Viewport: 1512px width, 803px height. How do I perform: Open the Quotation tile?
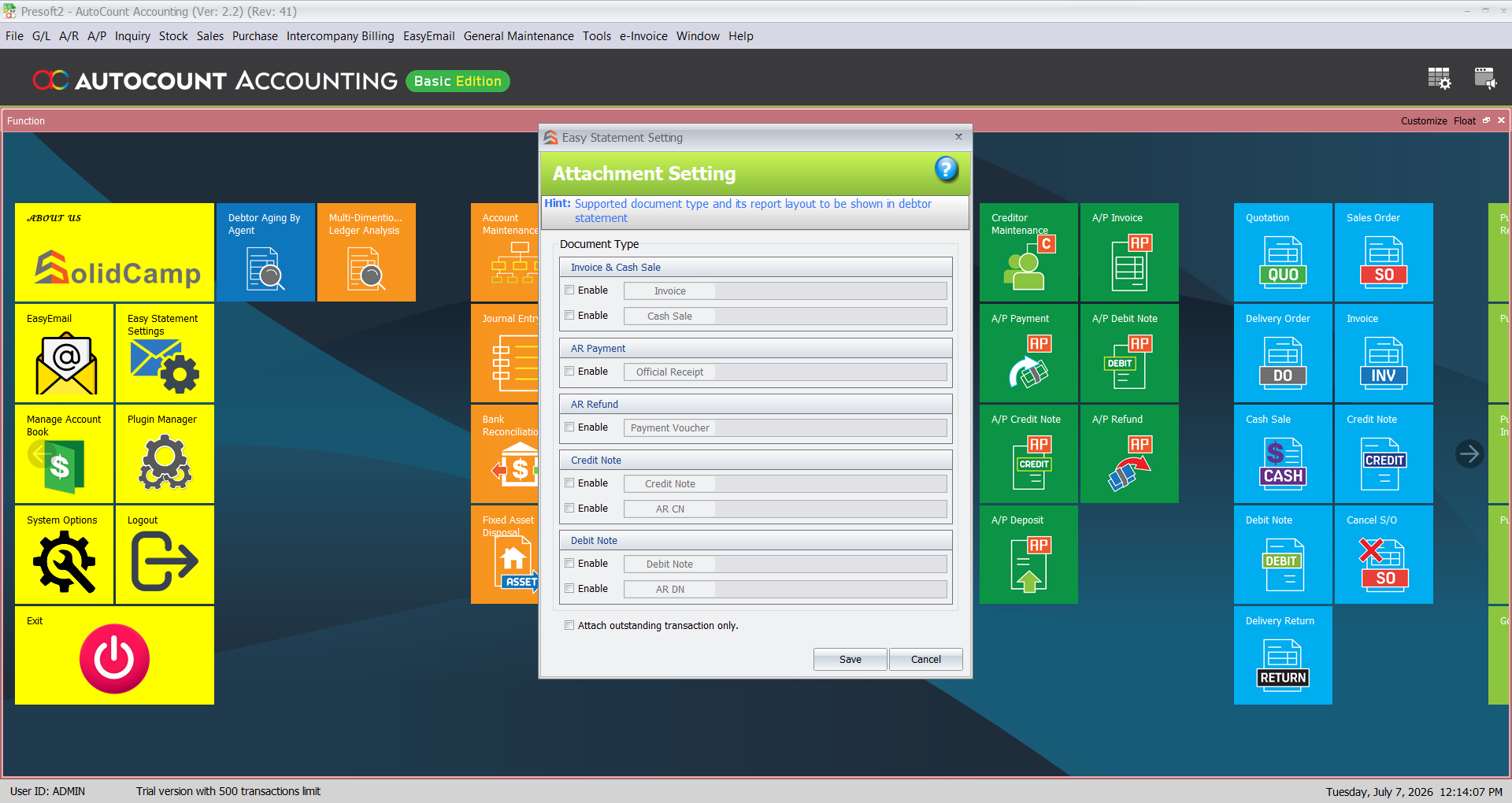(1283, 253)
